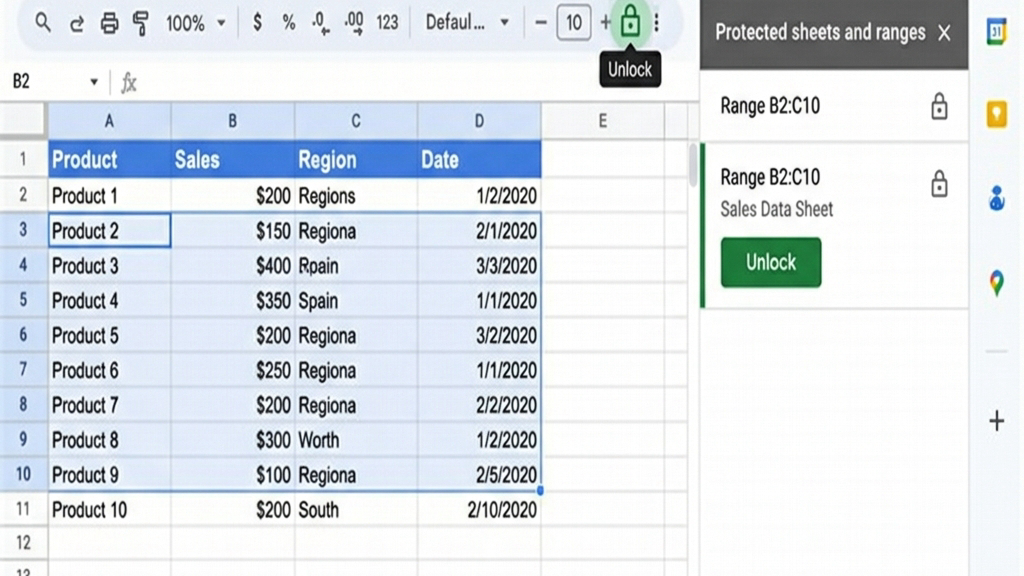
Task: Open the 100% zoom dropdown
Action: click(x=195, y=24)
